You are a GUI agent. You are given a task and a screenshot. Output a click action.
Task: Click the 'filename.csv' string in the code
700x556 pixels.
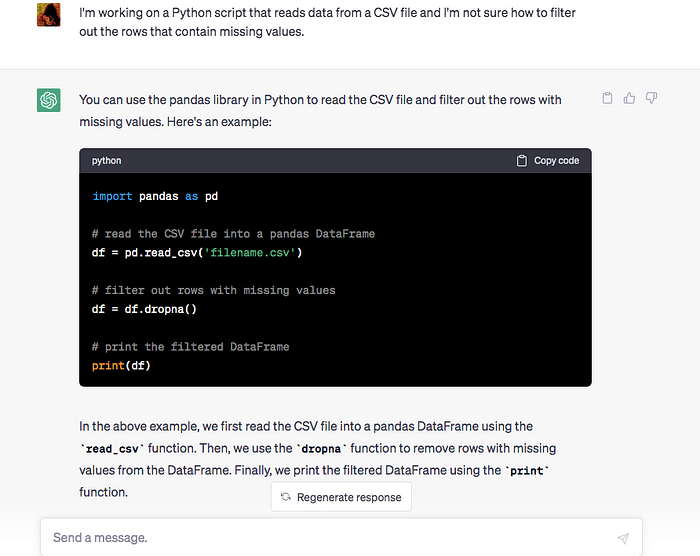click(250, 253)
